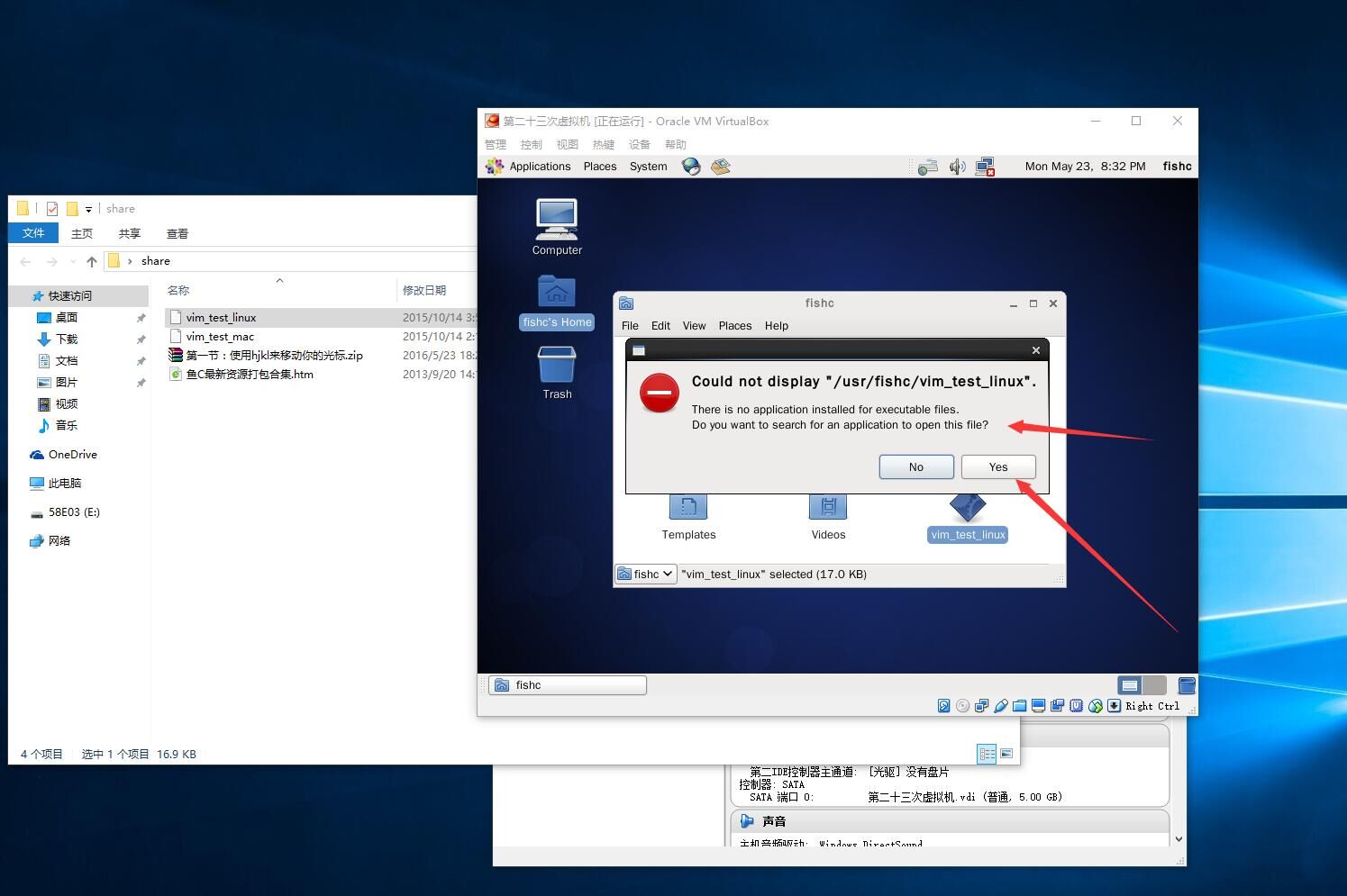Image resolution: width=1347 pixels, height=896 pixels.
Task: Launch the web browser globe icon in GNOME panel
Action: click(691, 167)
